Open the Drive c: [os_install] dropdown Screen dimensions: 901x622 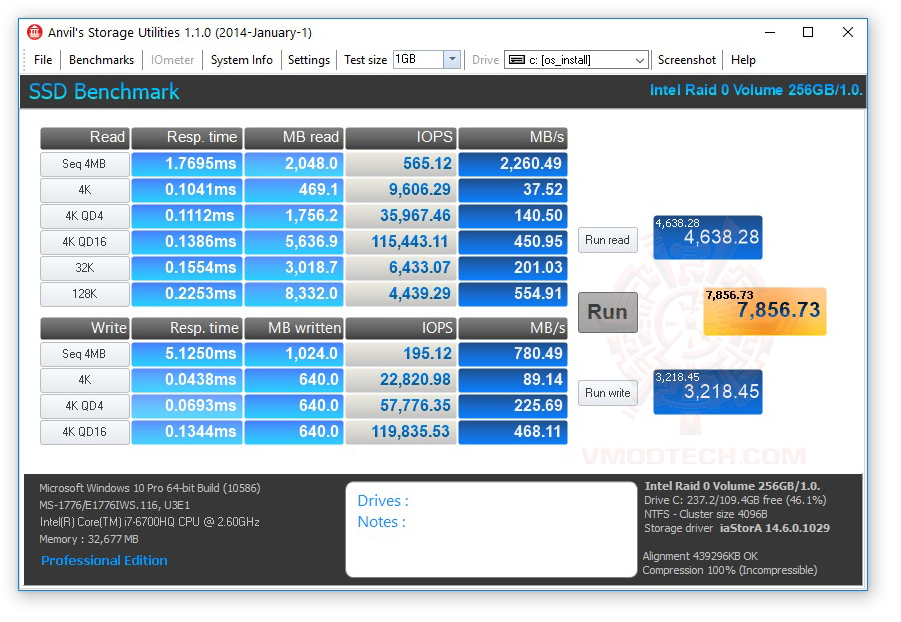pyautogui.click(x=576, y=60)
